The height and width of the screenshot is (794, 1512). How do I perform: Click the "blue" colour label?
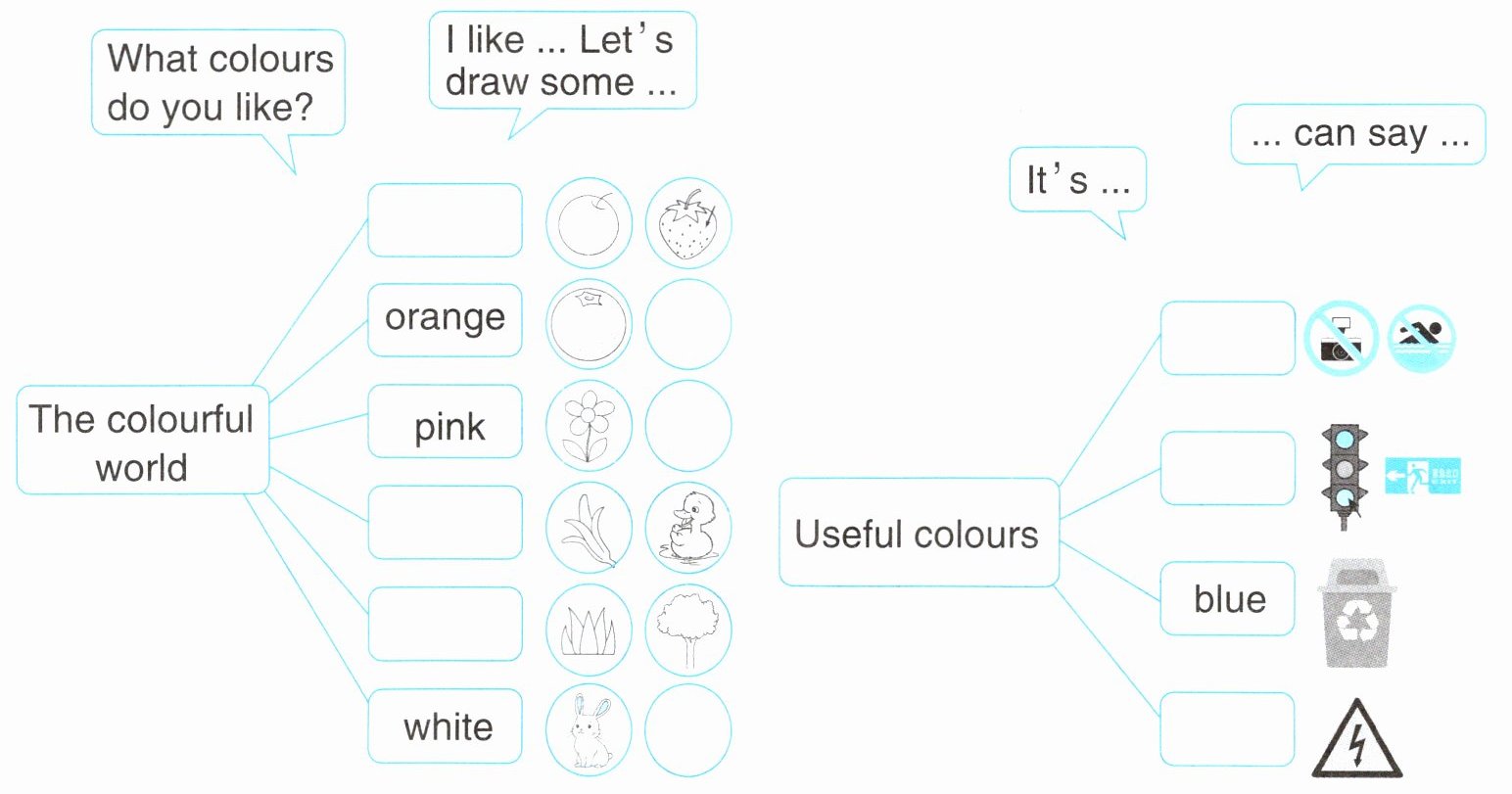pyautogui.click(x=1228, y=598)
